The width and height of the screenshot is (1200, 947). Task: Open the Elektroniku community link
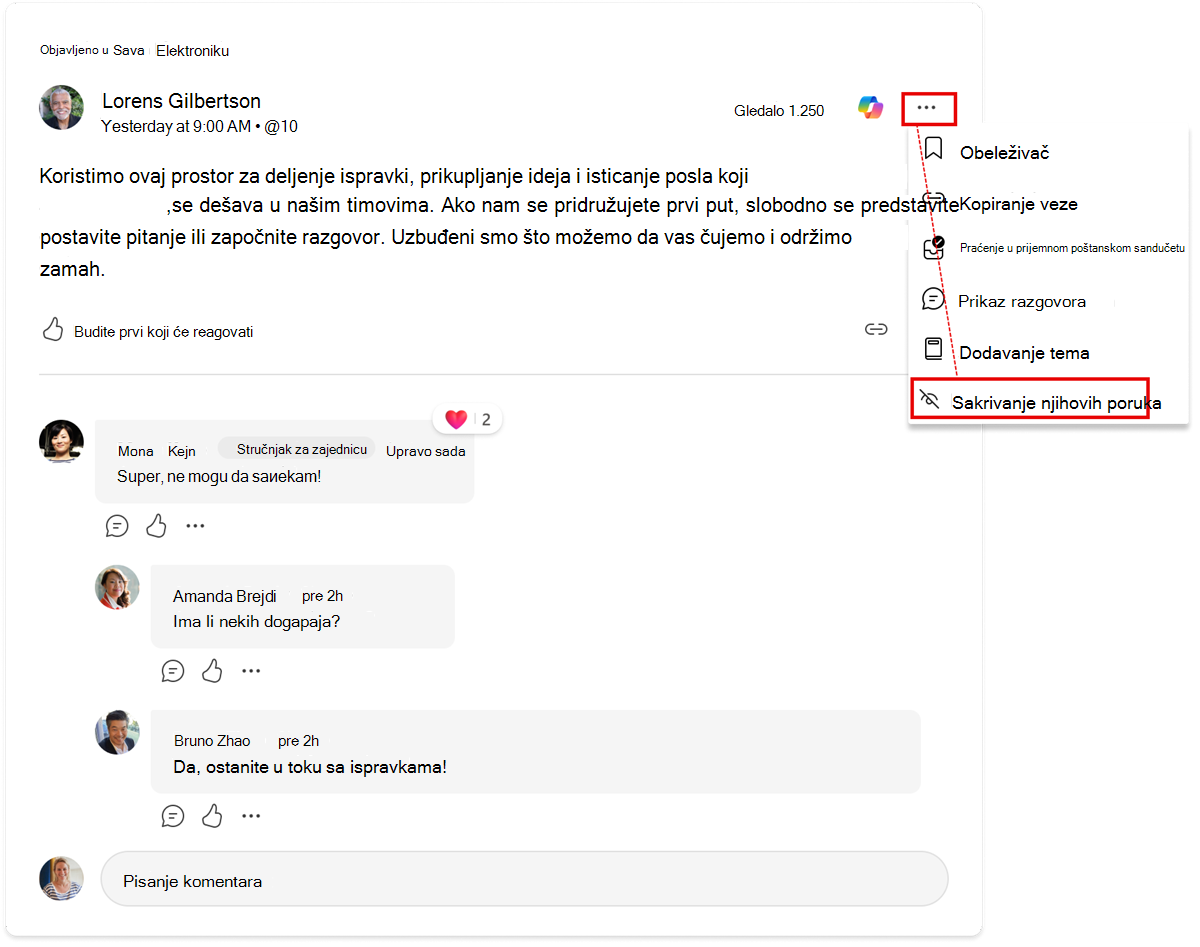(193, 50)
